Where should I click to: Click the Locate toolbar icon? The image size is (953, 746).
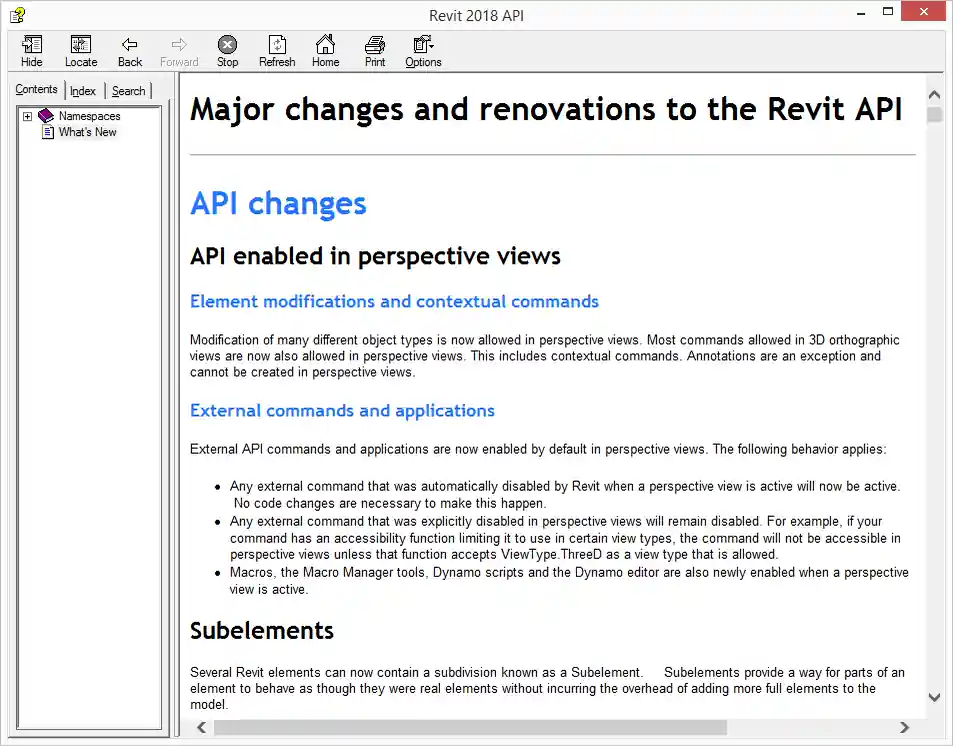click(x=80, y=50)
